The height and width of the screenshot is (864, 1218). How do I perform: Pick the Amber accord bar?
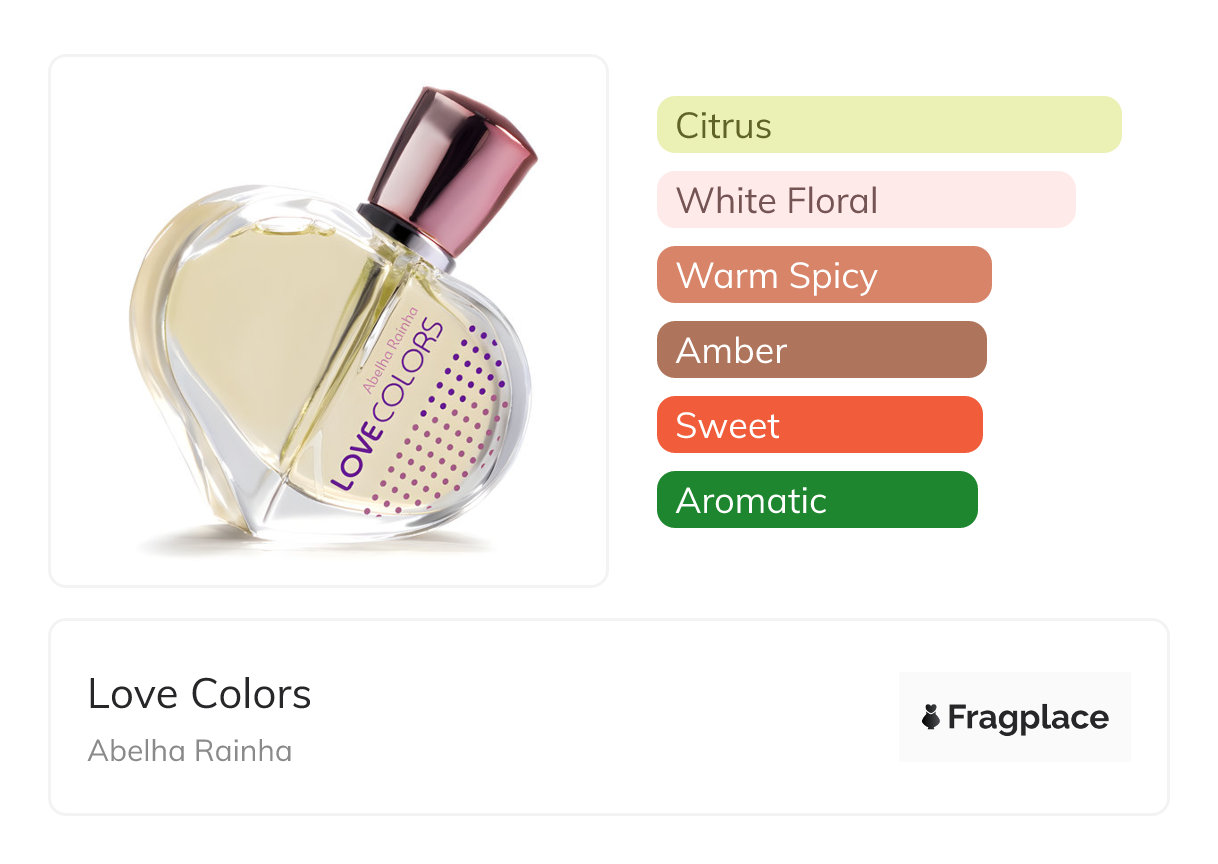821,350
